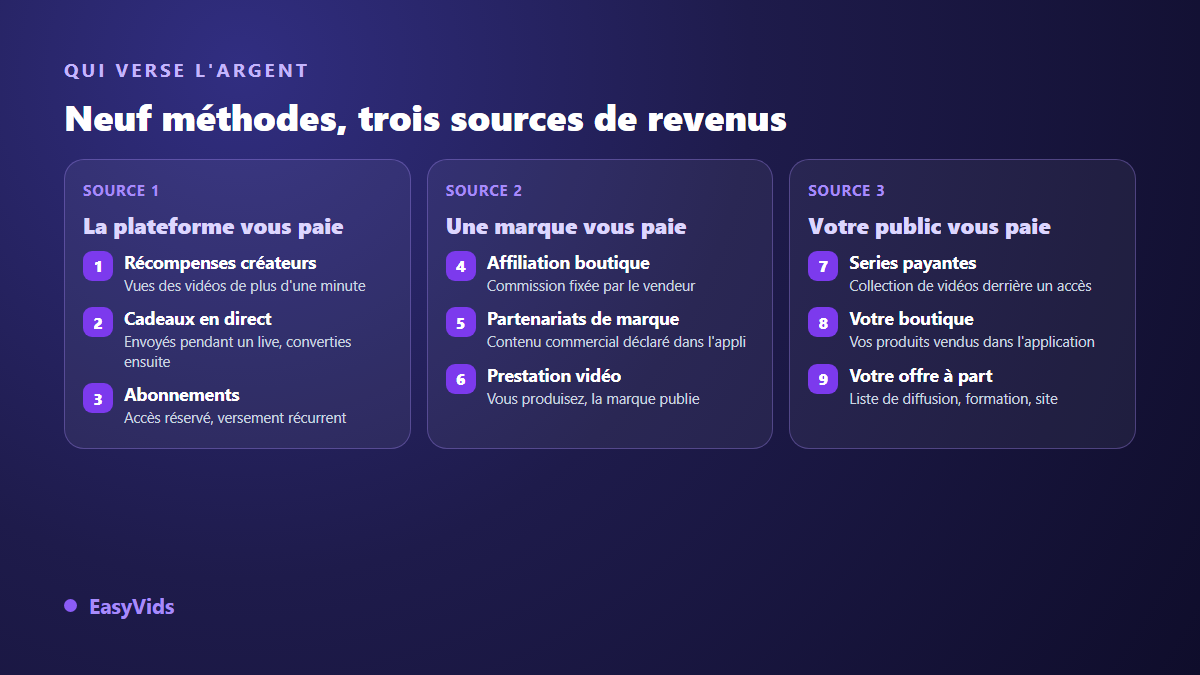Select the 'Prestation vidéo' title
This screenshot has width=1200, height=675.
point(554,376)
